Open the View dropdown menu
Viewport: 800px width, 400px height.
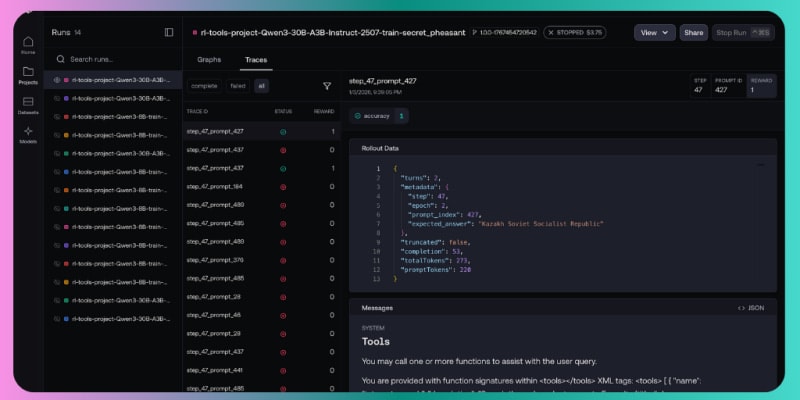coord(655,33)
